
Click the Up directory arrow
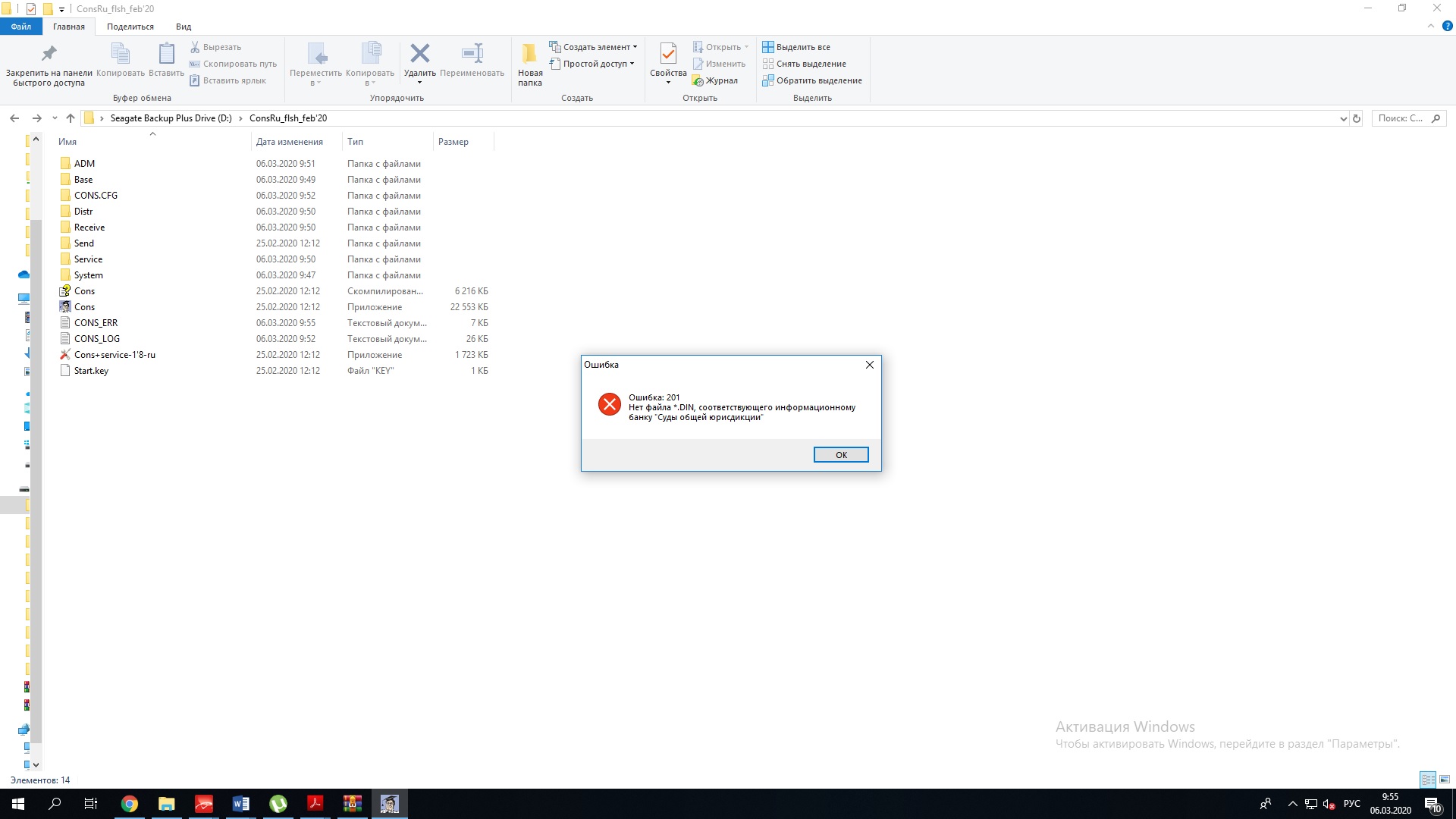71,118
